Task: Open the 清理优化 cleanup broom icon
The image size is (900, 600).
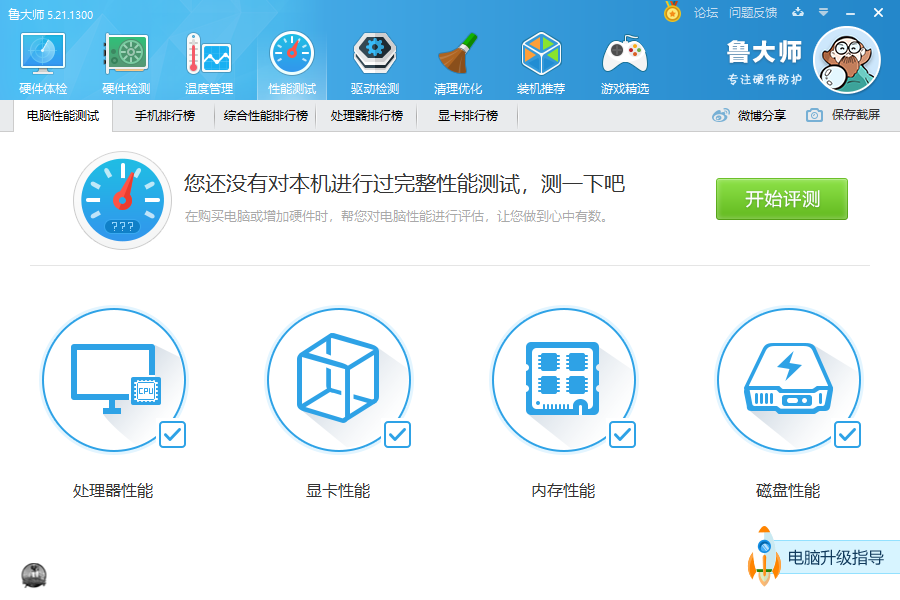Action: [458, 62]
